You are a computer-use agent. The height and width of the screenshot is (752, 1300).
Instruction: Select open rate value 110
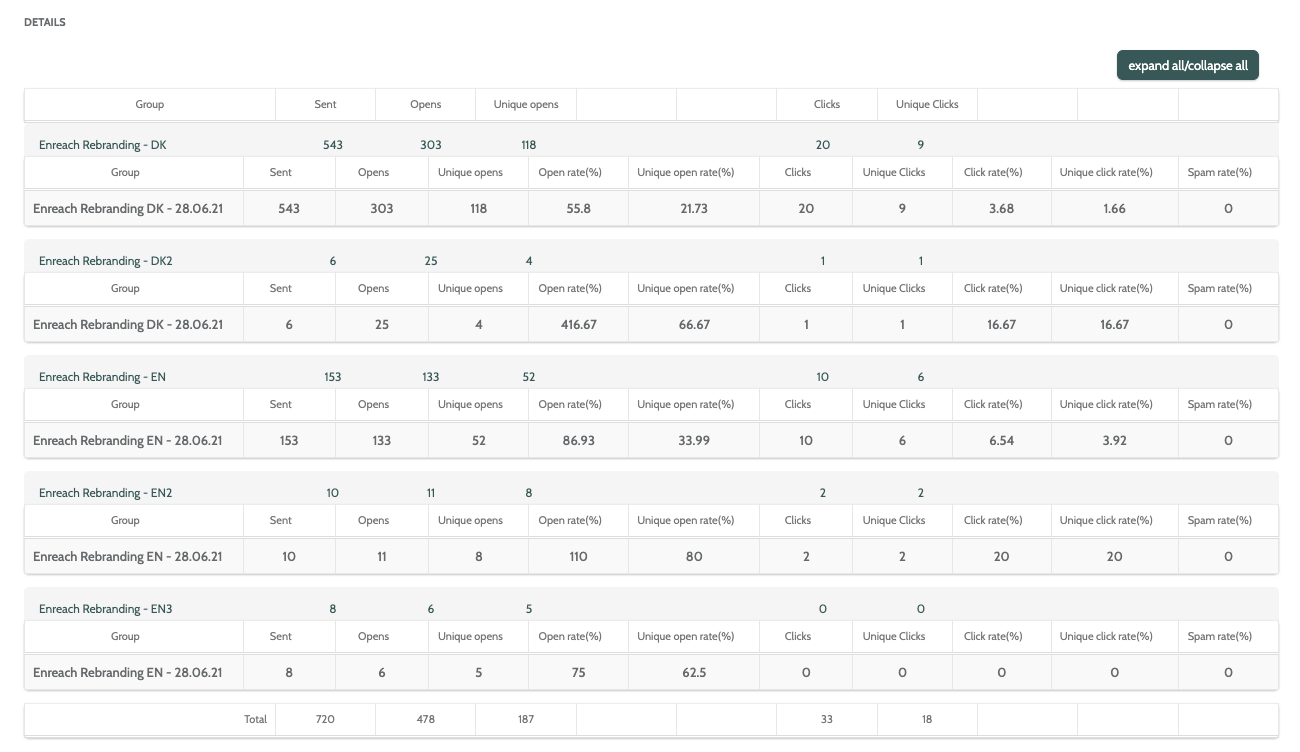tap(578, 557)
